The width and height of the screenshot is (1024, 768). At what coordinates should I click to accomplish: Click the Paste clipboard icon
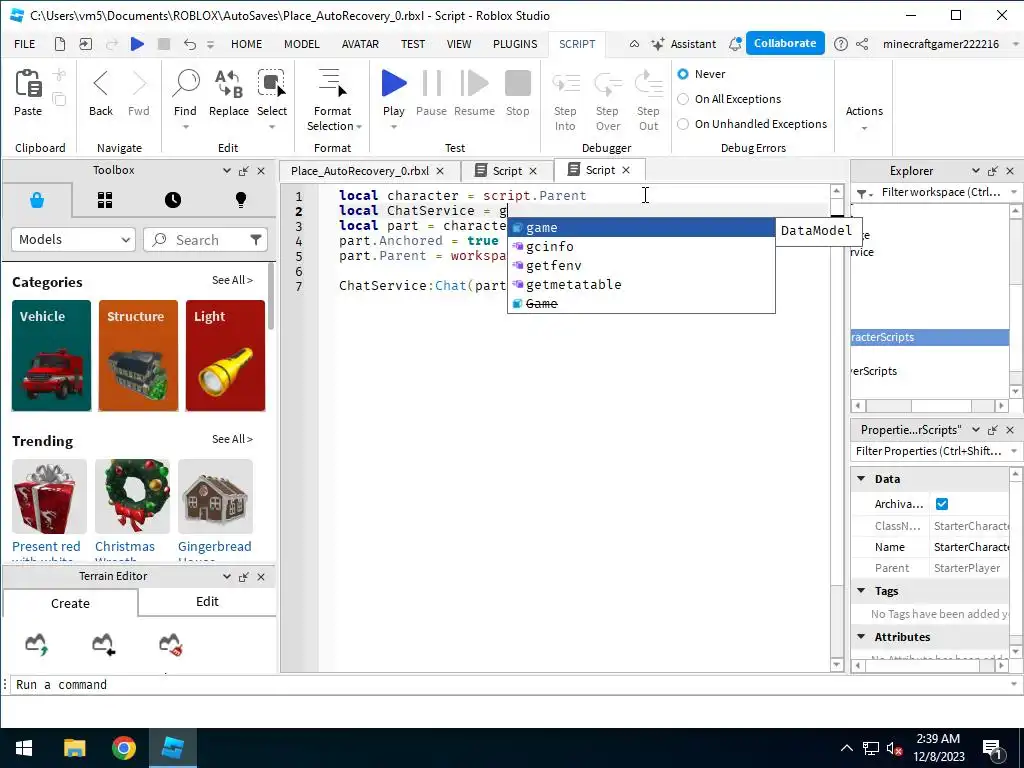coord(28,83)
